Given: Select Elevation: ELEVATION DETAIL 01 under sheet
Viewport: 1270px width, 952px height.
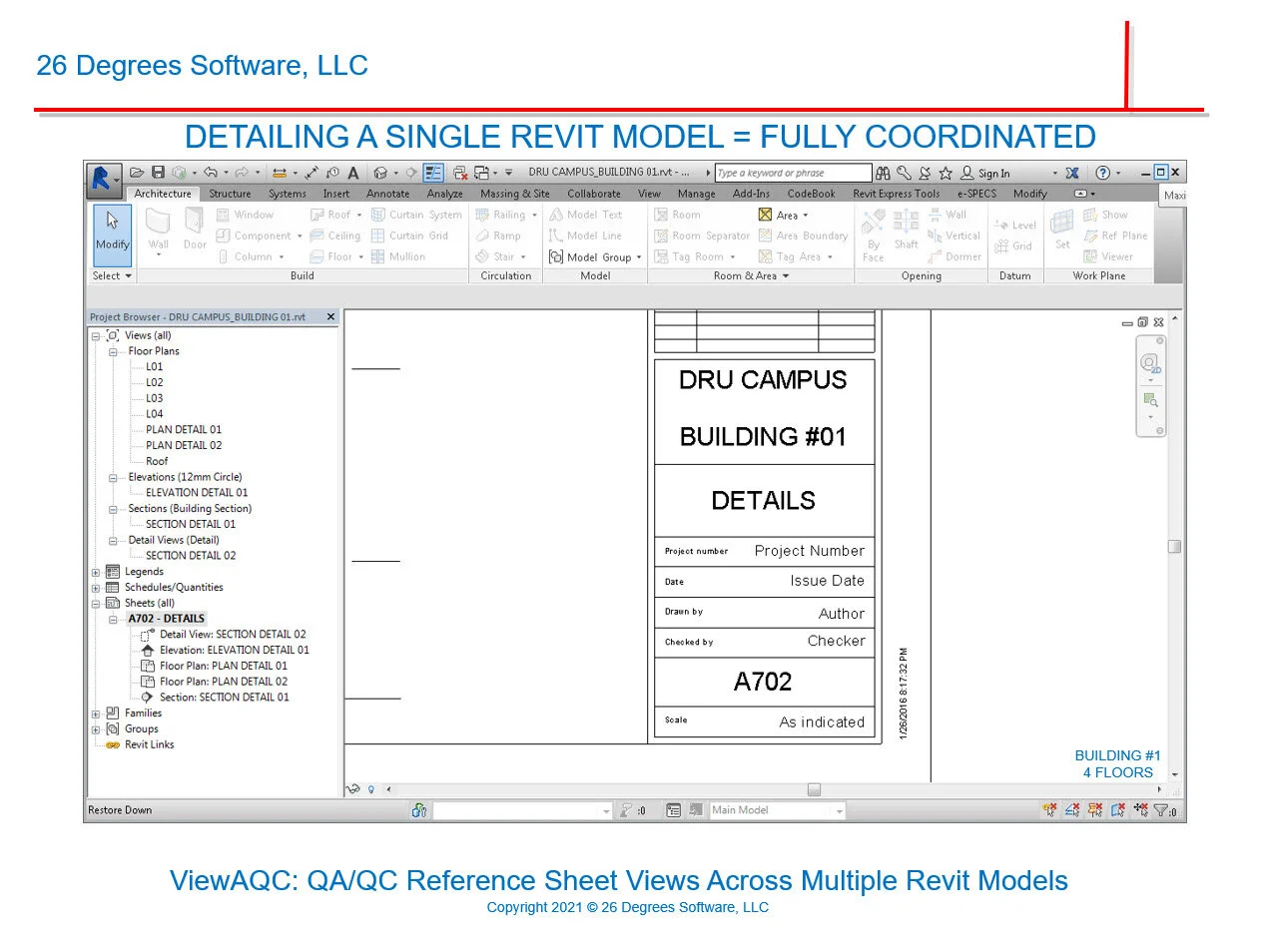Looking at the screenshot, I should point(234,650).
